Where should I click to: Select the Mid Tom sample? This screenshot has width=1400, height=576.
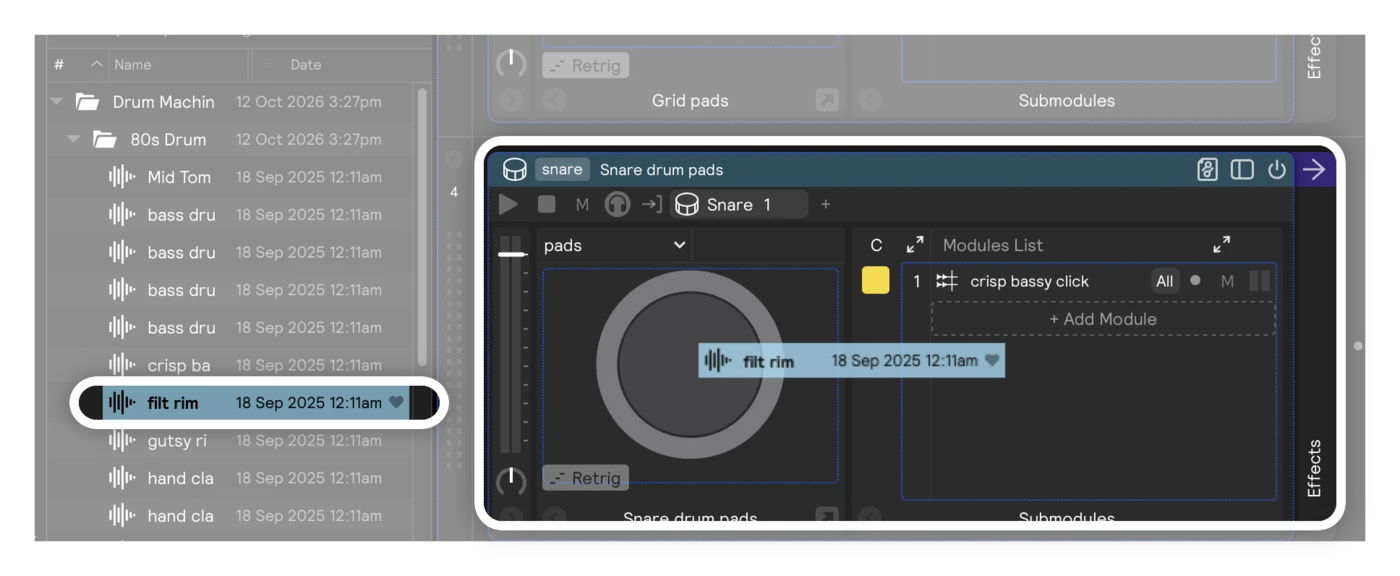(x=179, y=177)
